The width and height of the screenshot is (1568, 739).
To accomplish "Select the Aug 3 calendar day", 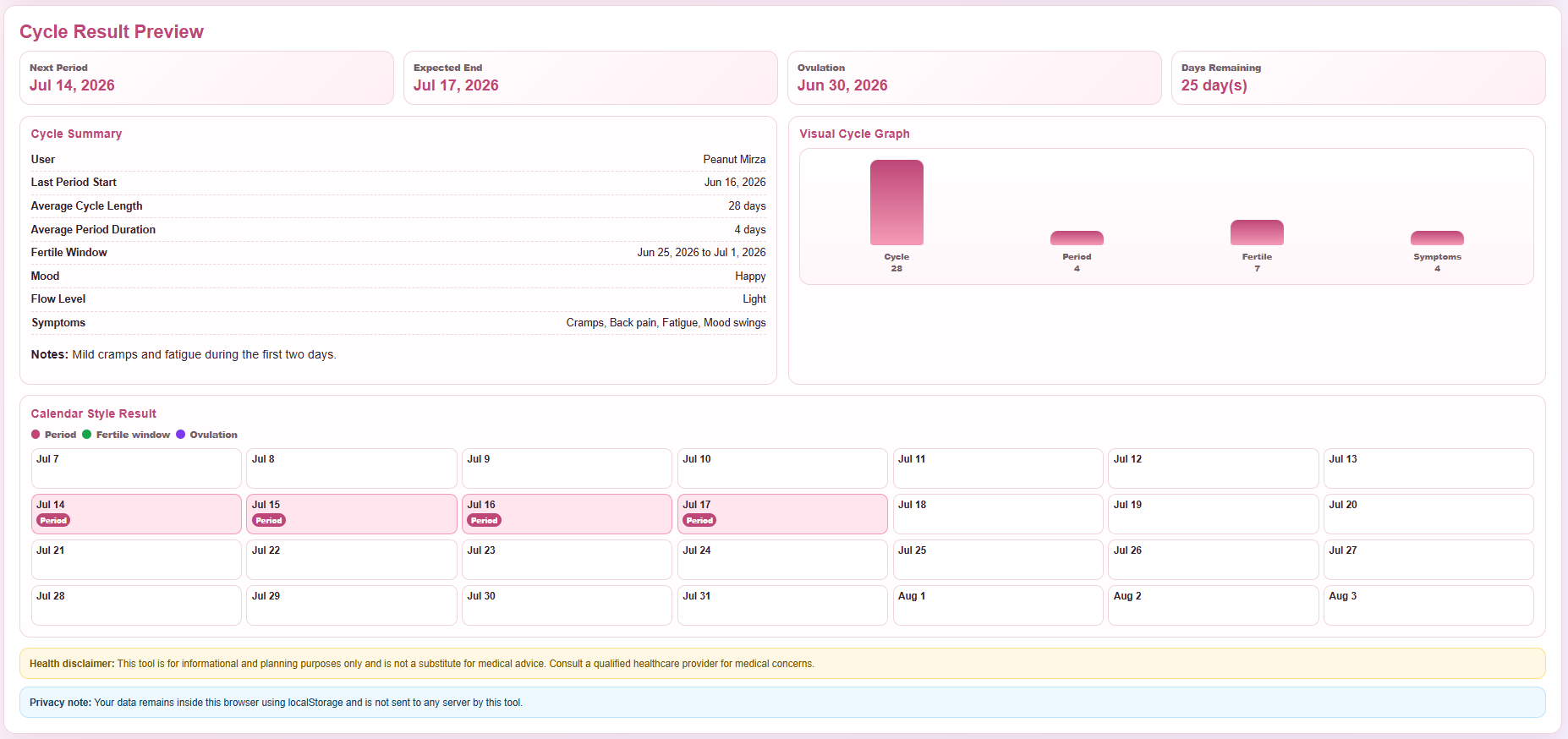I will [x=1428, y=605].
